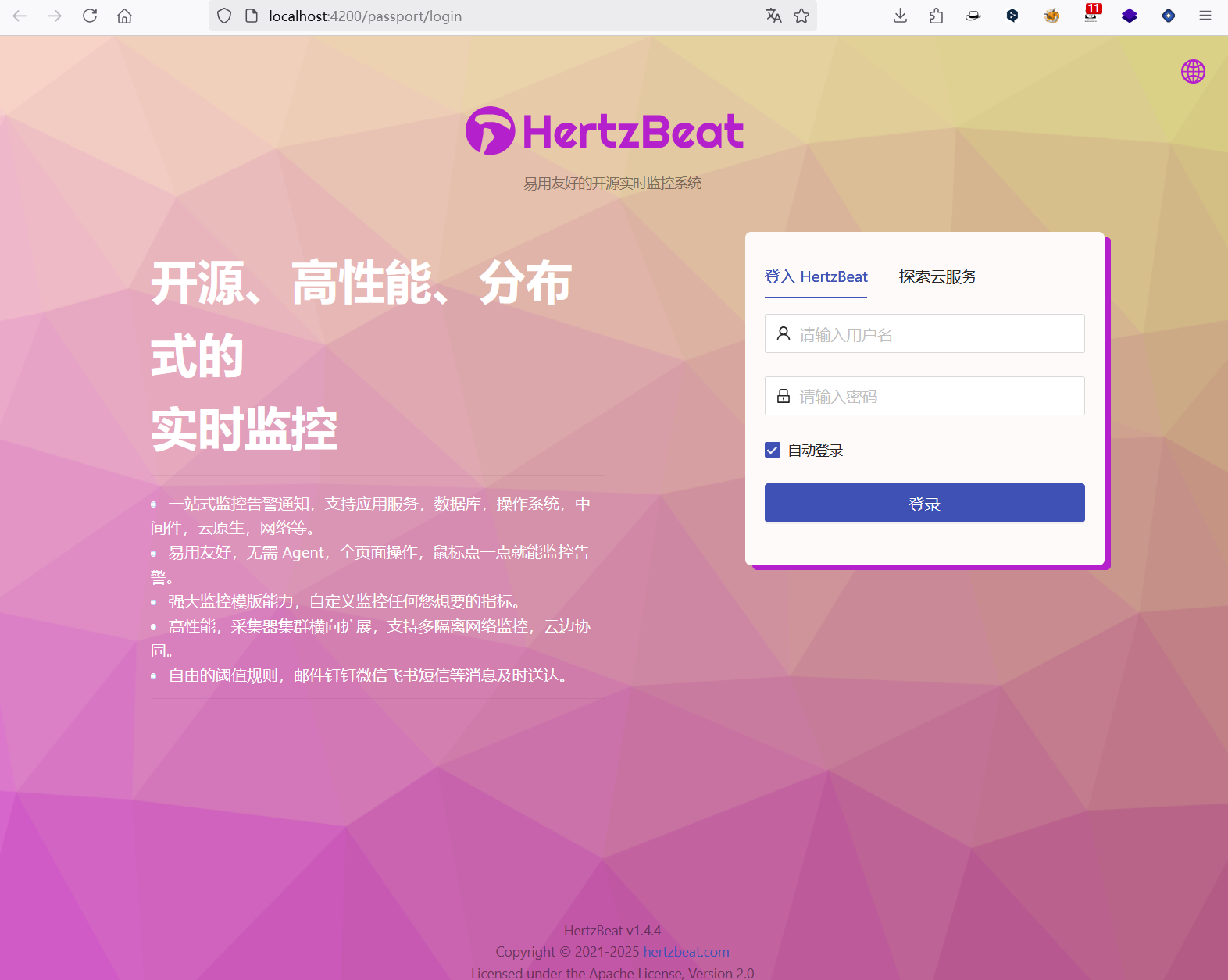Uncheck the 自动登录 checkbox
The width and height of the screenshot is (1228, 980).
coord(773,450)
